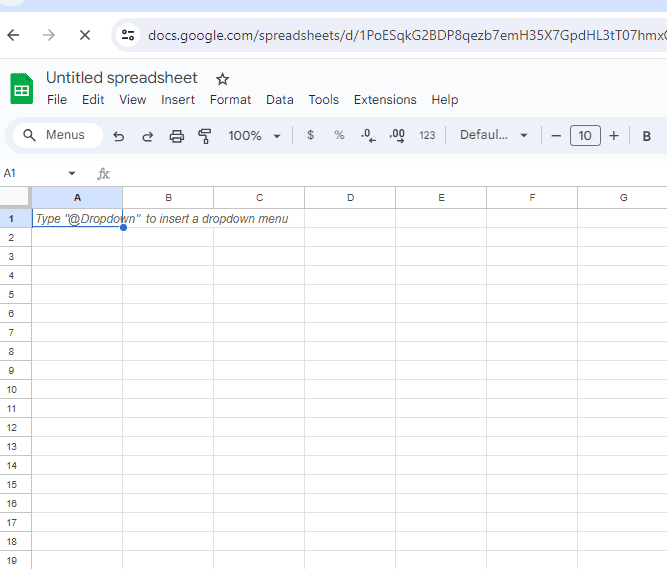
Task: Rename the Untitled spreadsheet title
Action: point(122,78)
